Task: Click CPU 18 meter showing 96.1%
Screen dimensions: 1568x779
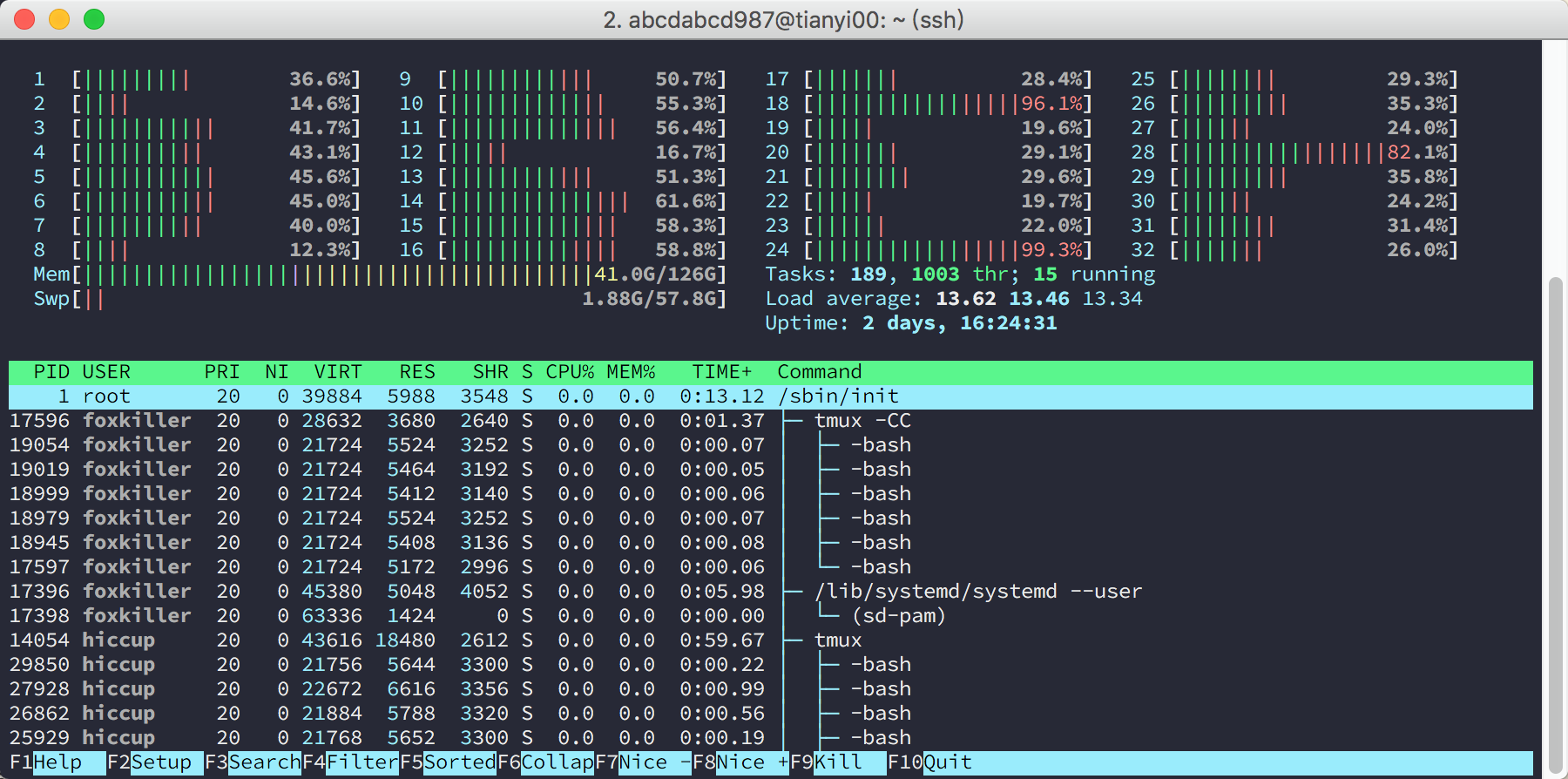Action: pyautogui.click(x=929, y=104)
